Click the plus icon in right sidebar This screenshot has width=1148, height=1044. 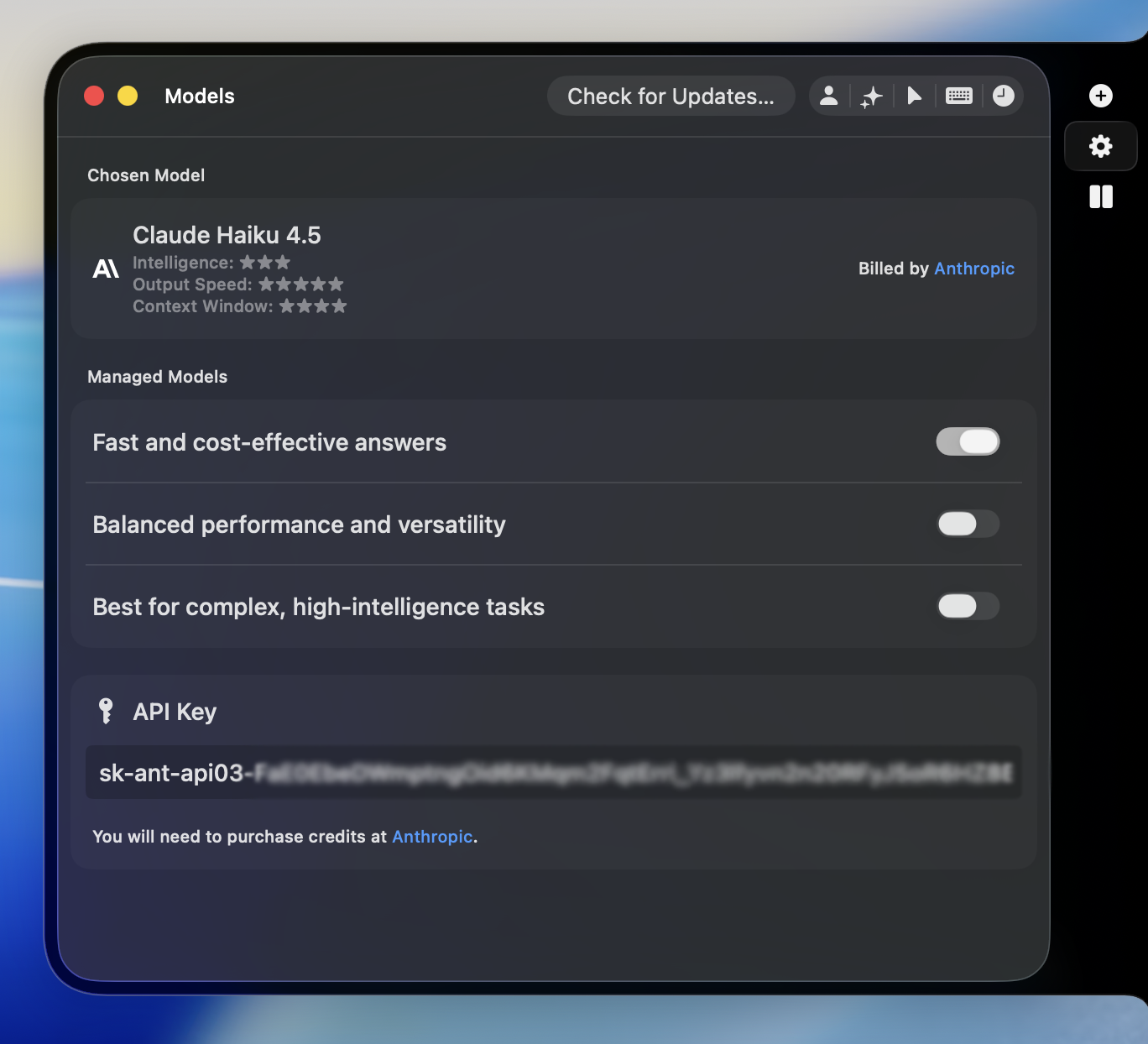point(1101,96)
